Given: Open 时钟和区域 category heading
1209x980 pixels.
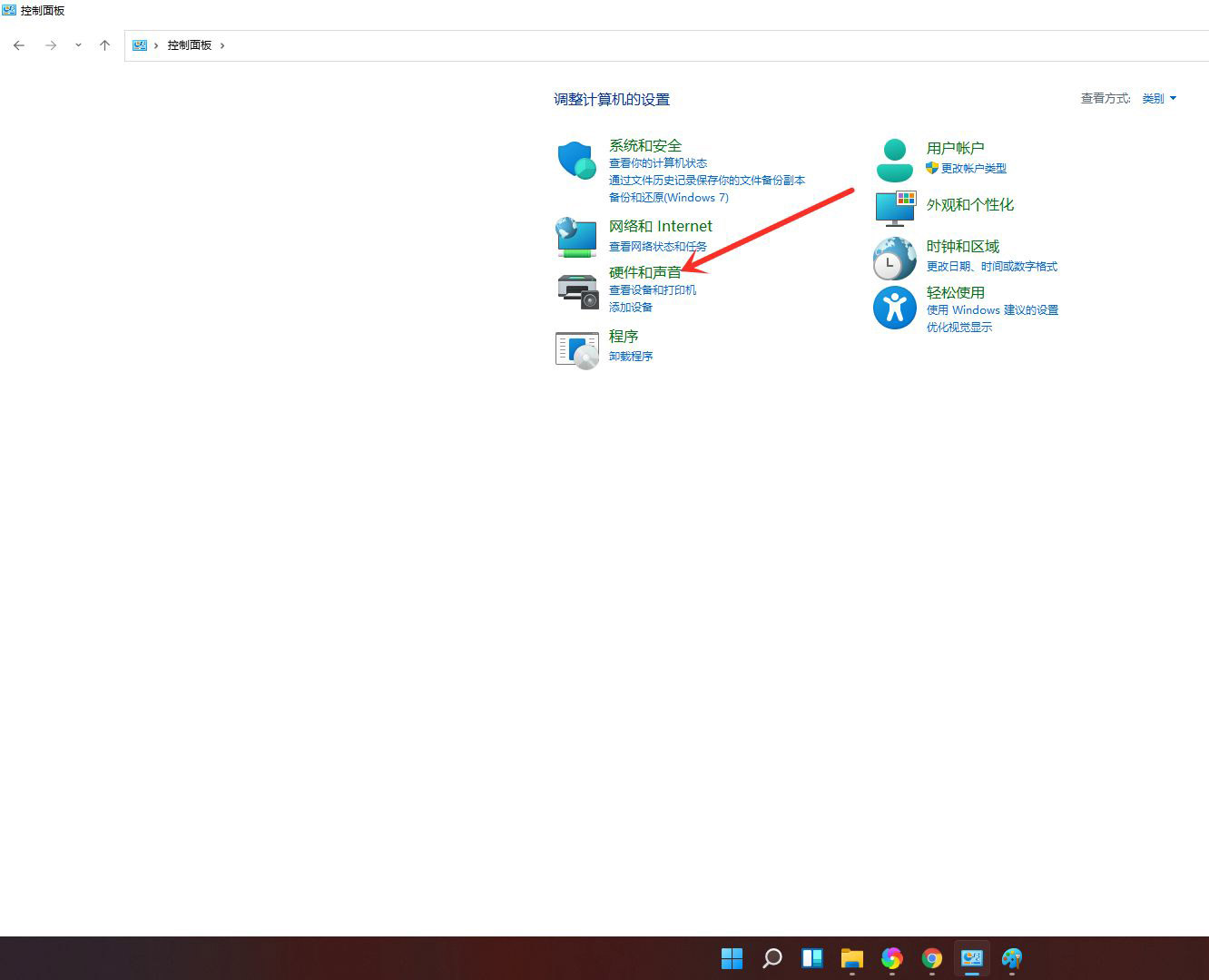Looking at the screenshot, I should click(x=963, y=247).
